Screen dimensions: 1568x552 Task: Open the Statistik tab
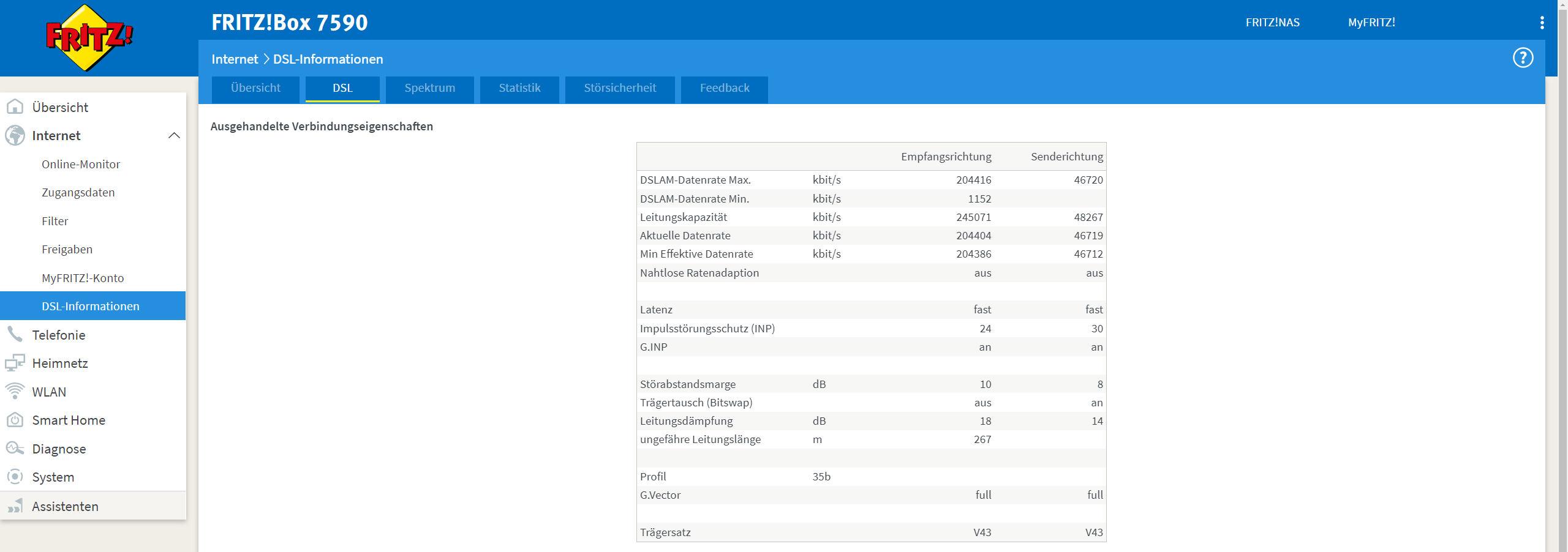(x=519, y=89)
